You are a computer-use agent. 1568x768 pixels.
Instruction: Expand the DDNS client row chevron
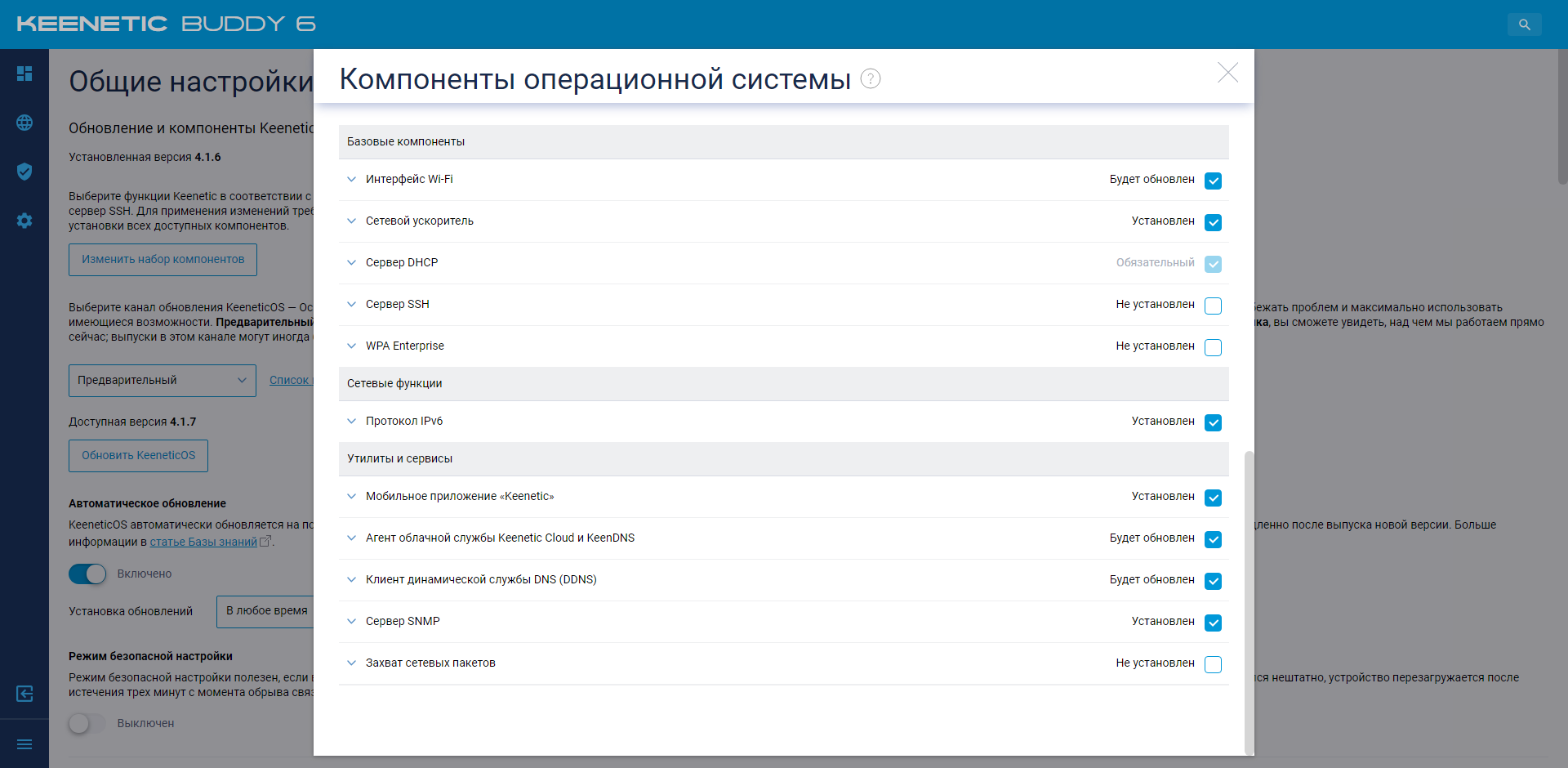(x=351, y=579)
